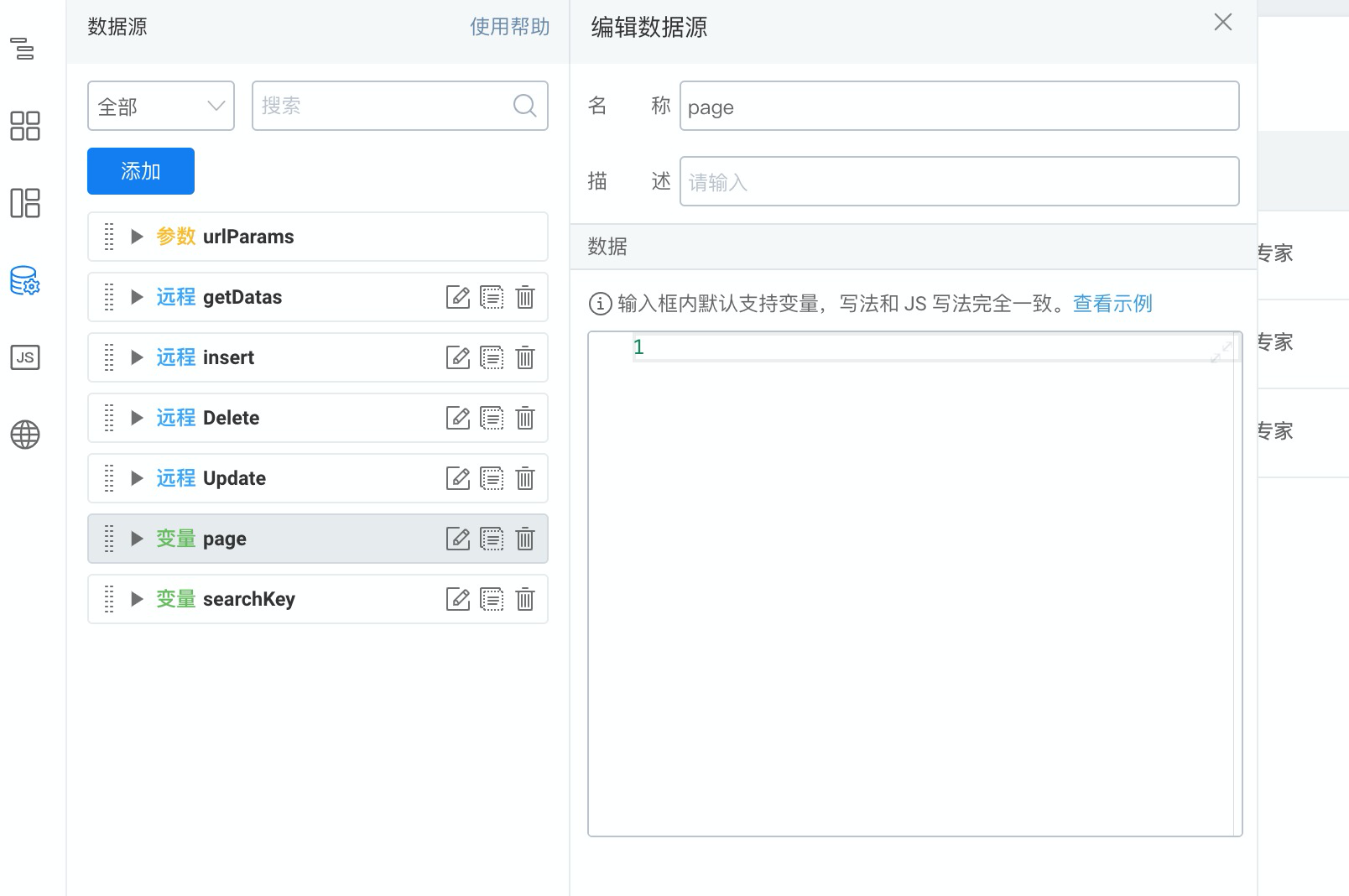Open the 全部 type filter dropdown
Screen dimensions: 1349x896
[160, 106]
